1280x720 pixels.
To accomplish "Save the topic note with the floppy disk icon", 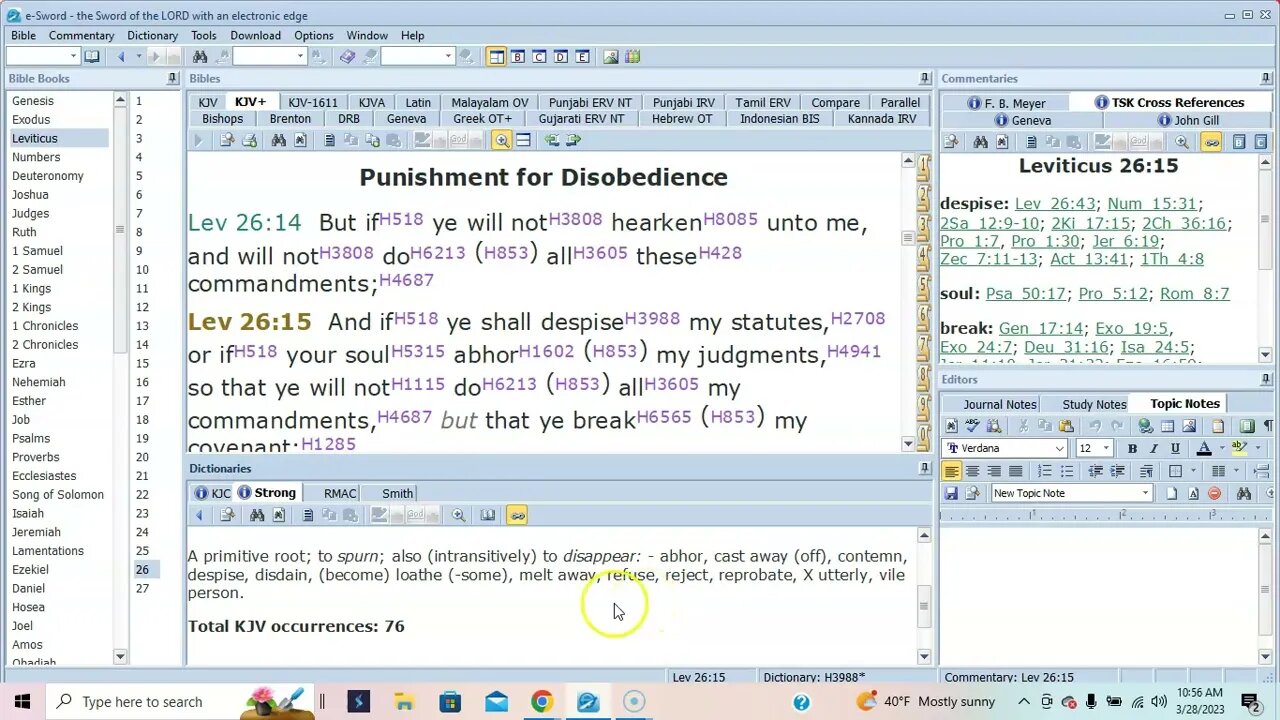I will click(x=951, y=493).
